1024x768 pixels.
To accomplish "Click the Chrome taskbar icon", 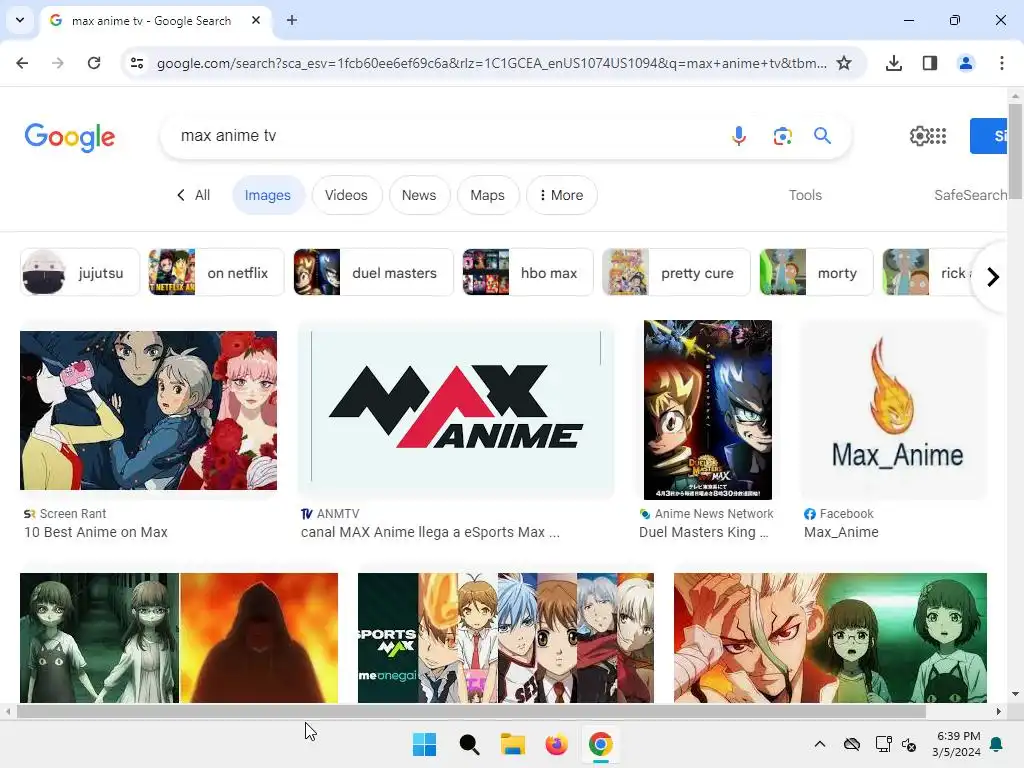I will pyautogui.click(x=601, y=744).
